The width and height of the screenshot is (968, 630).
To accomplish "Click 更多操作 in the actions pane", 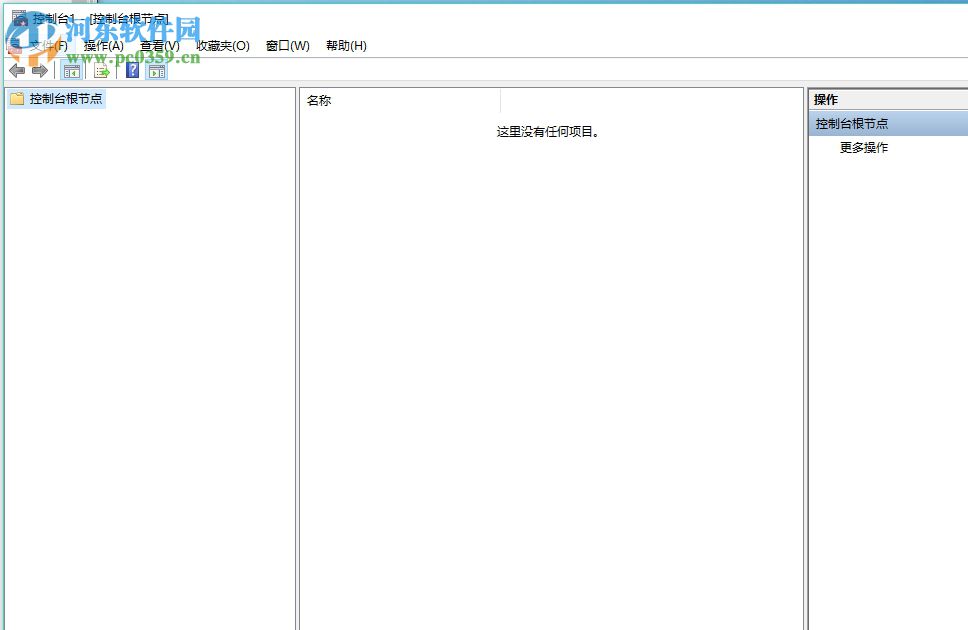I will click(862, 147).
